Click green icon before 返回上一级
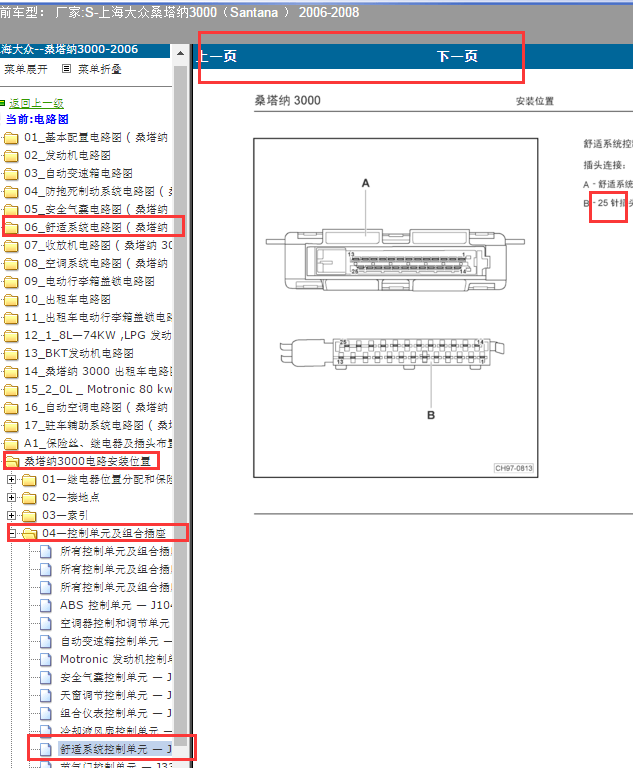 tap(2, 103)
